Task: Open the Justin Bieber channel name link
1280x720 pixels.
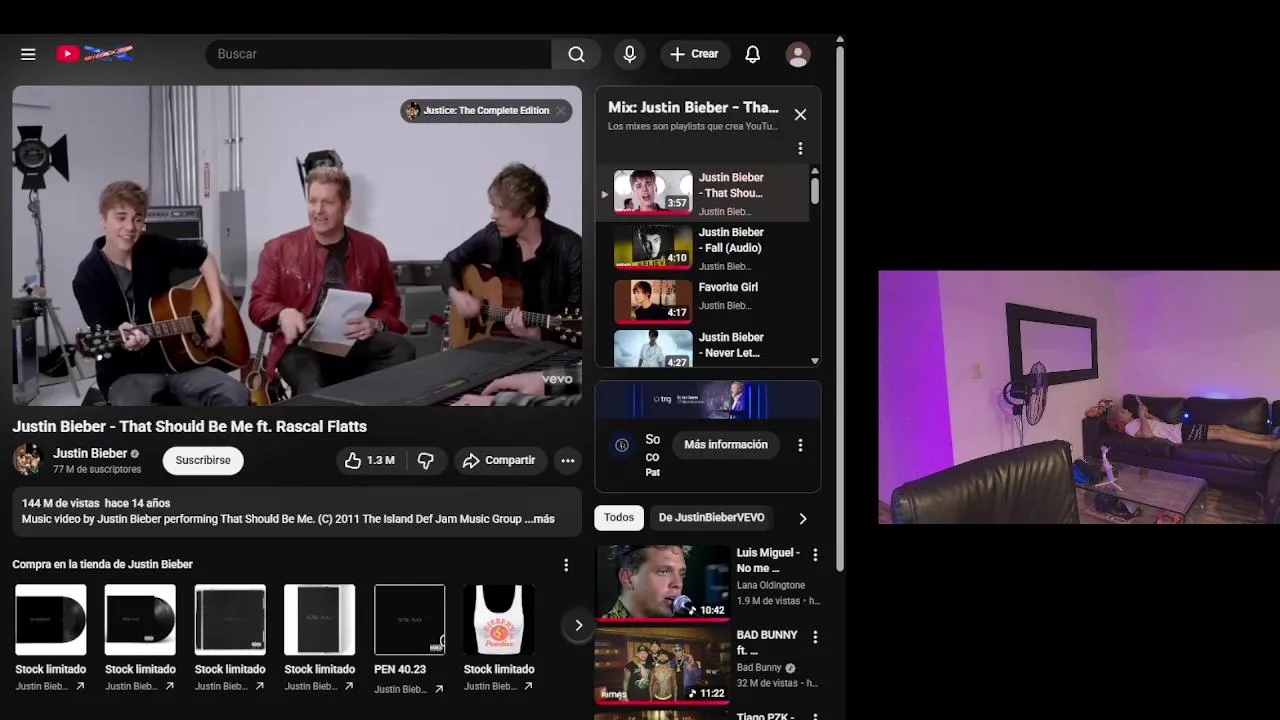Action: 90,453
